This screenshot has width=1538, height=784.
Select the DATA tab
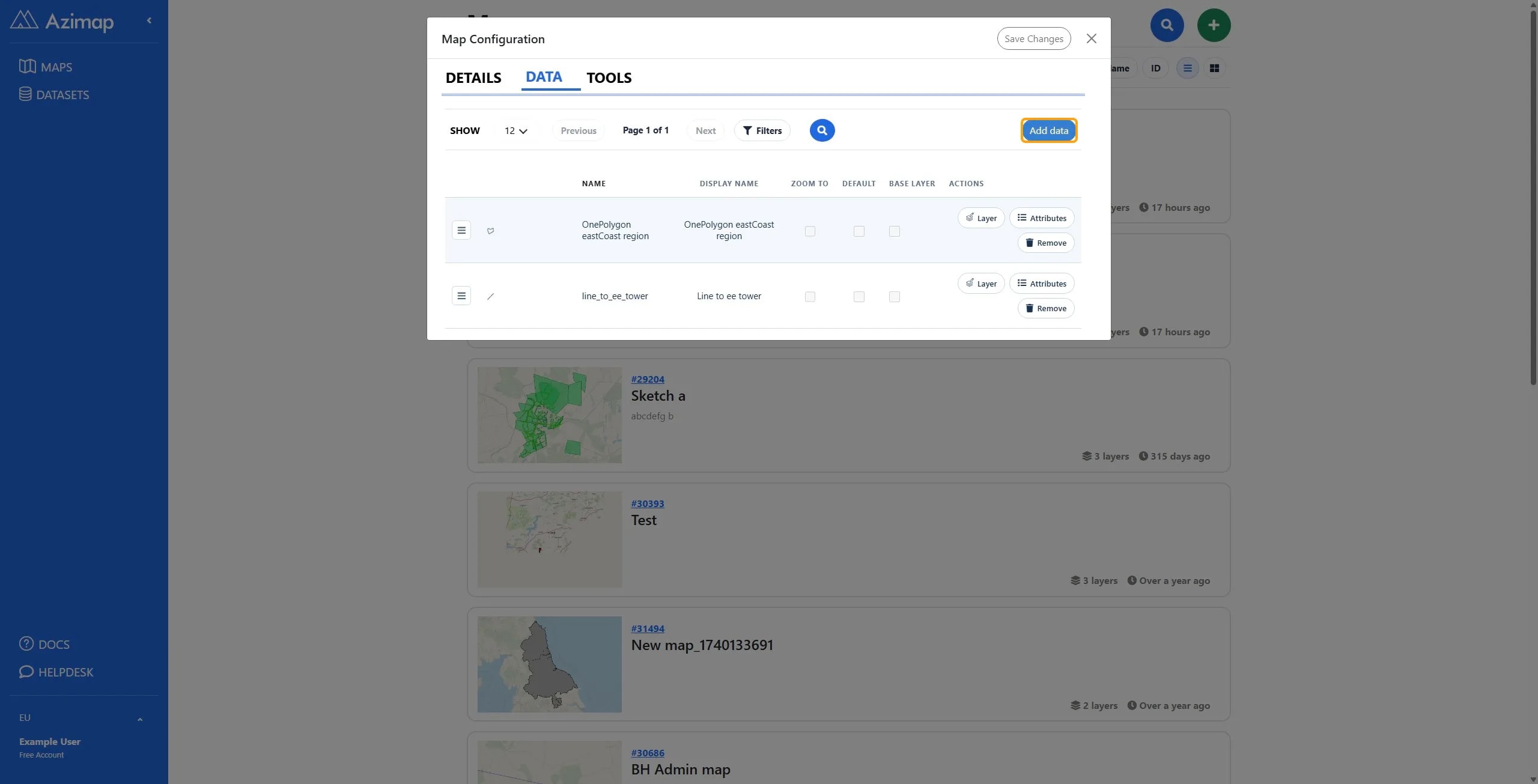(544, 77)
